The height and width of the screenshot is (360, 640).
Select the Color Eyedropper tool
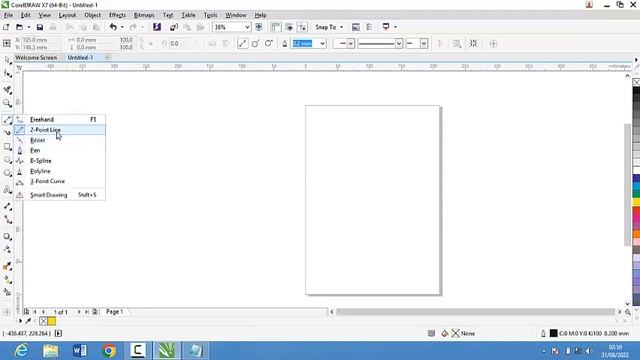point(7,266)
